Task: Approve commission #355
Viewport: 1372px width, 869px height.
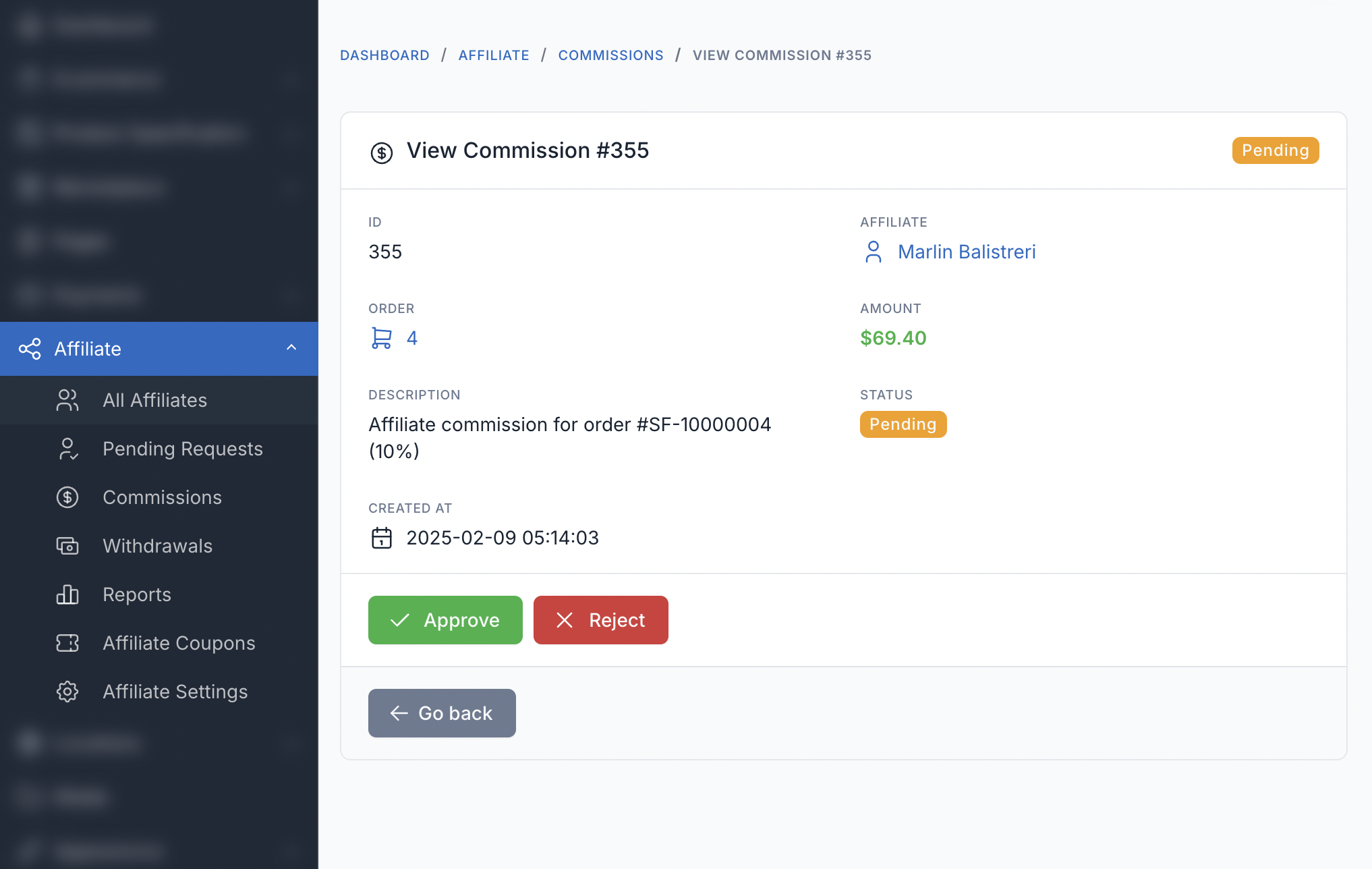Action: click(445, 620)
